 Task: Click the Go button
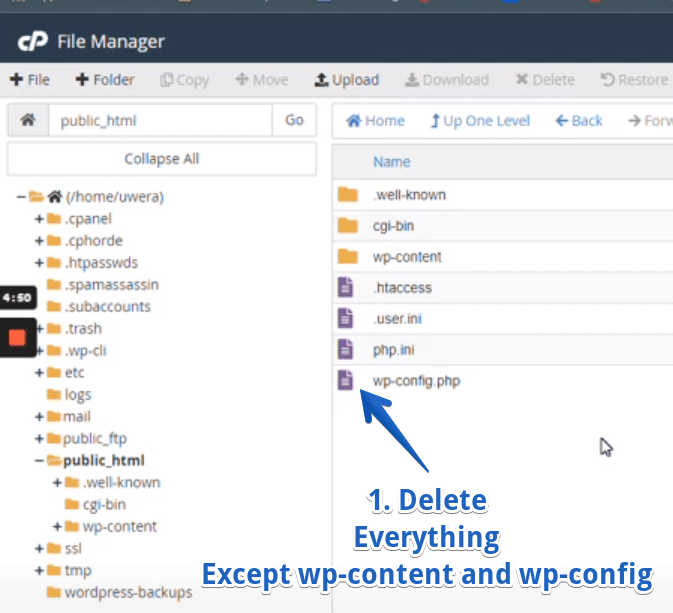click(x=294, y=120)
